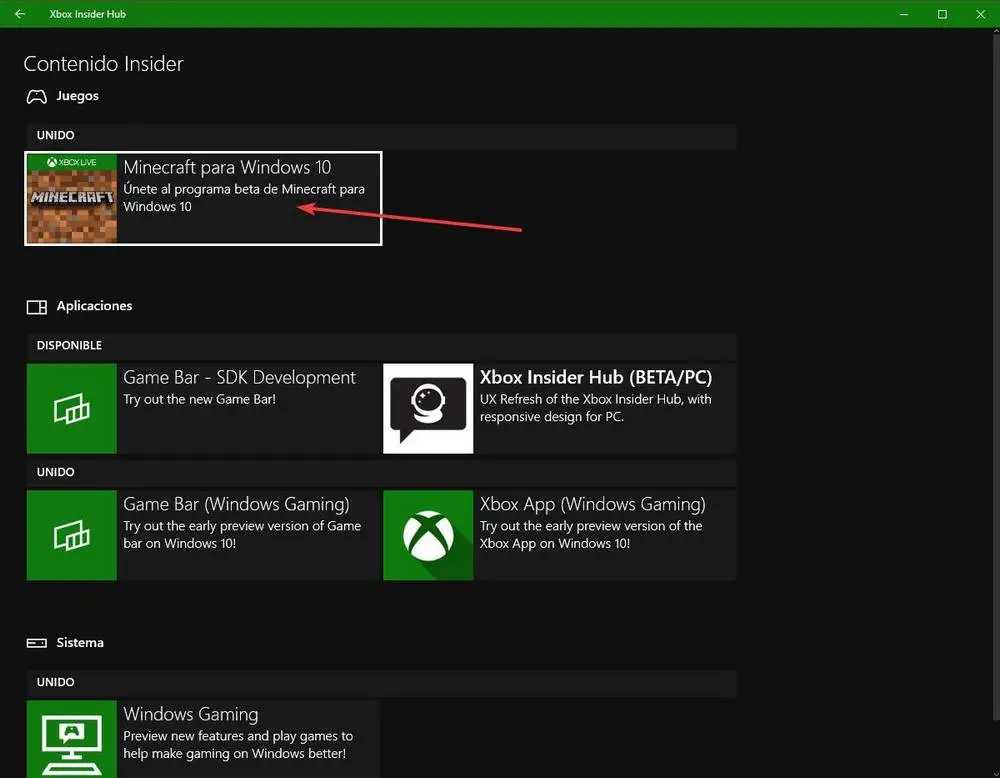
Task: Open Minecraft para Windows 10 title
Action: pyautogui.click(x=227, y=167)
